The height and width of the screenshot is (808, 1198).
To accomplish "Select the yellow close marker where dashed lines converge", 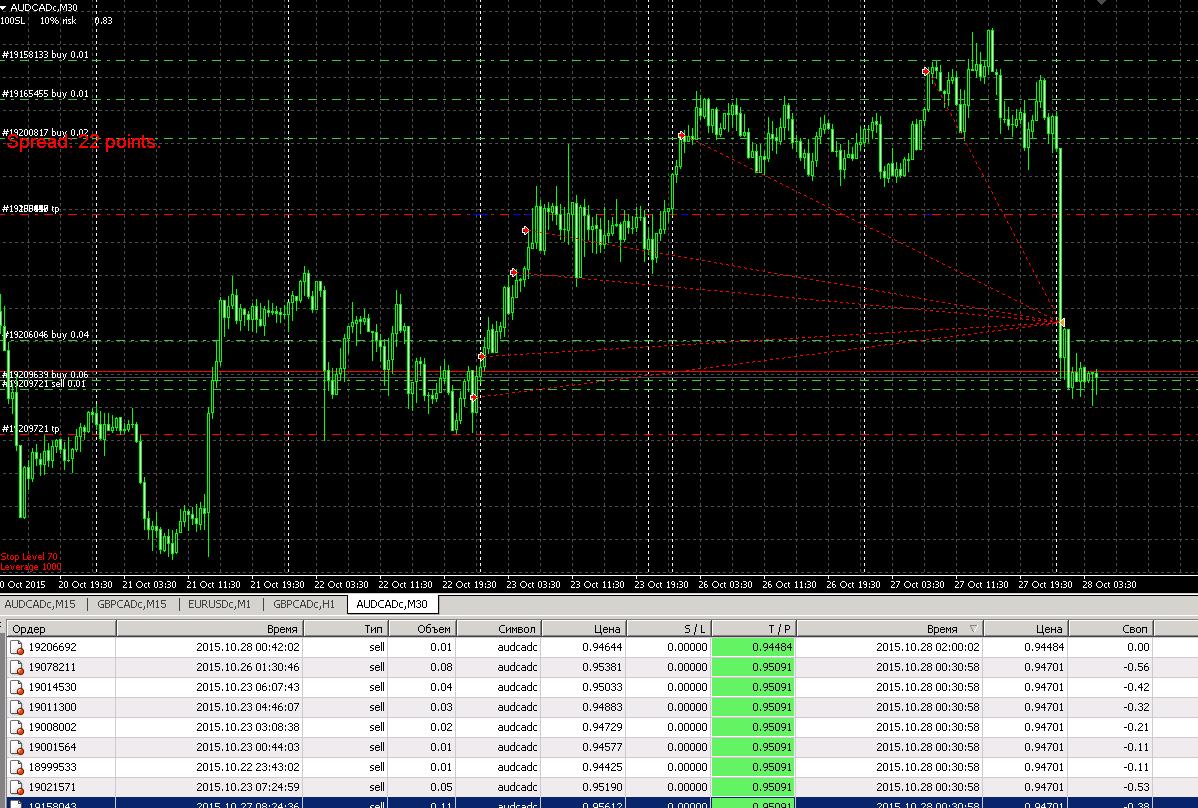I will [x=1061, y=322].
